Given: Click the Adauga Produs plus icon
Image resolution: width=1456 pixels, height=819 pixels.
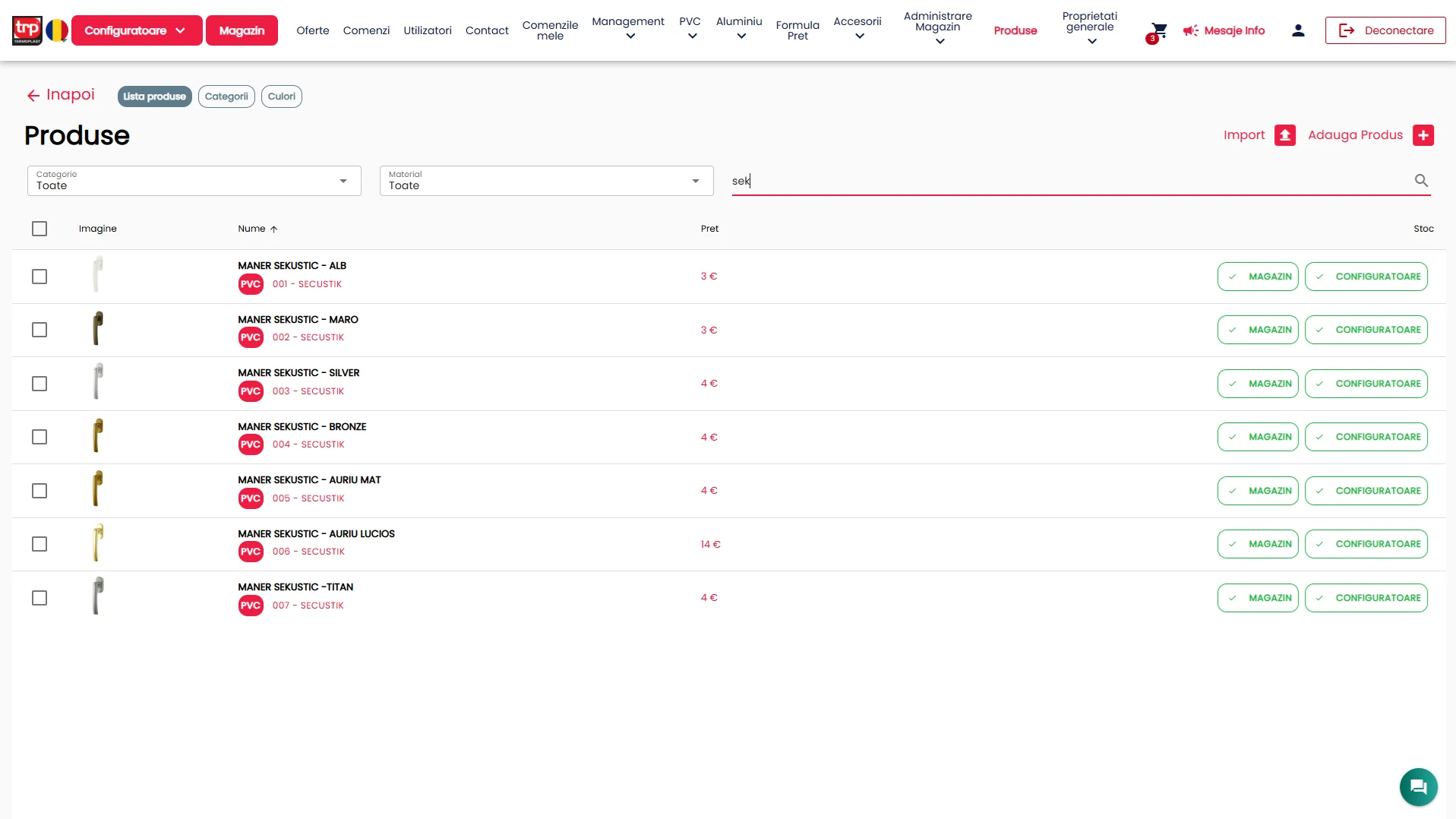Looking at the screenshot, I should click(1423, 135).
